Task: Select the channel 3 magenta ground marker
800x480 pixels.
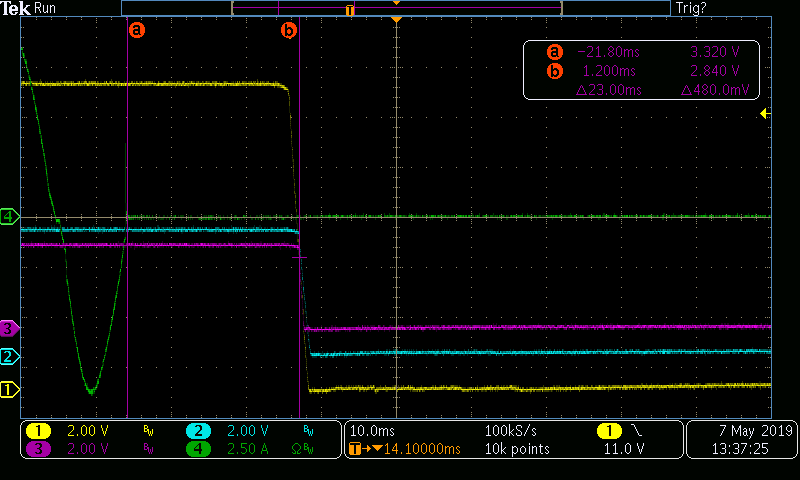Action: point(11,328)
